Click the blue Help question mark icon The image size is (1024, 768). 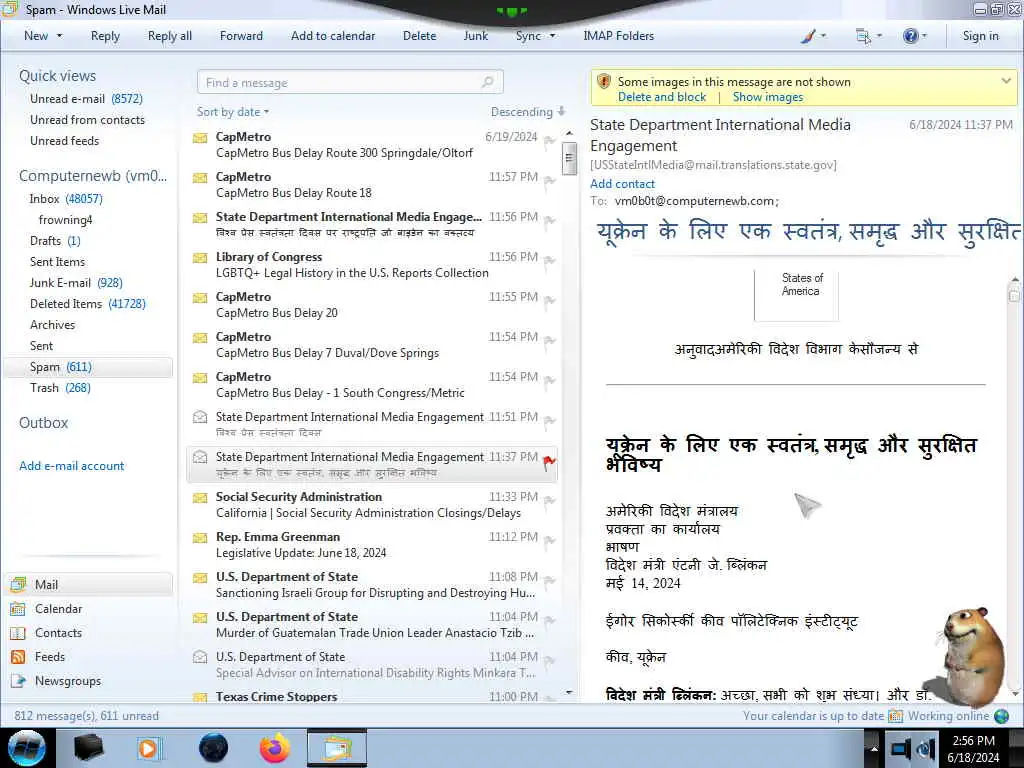point(910,37)
